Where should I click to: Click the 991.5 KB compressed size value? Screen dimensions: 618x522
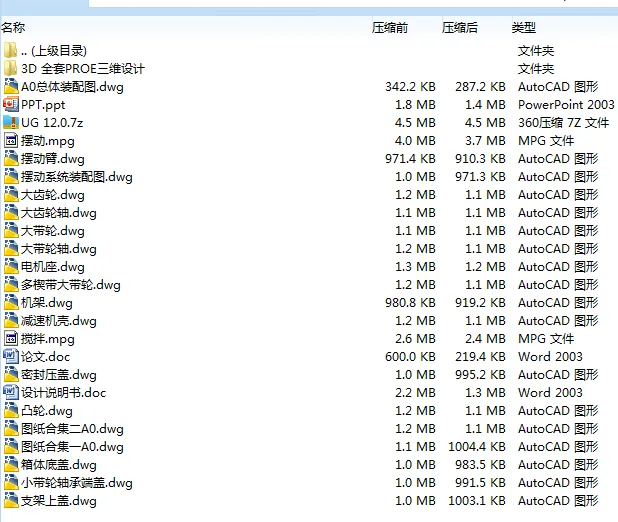pos(480,483)
